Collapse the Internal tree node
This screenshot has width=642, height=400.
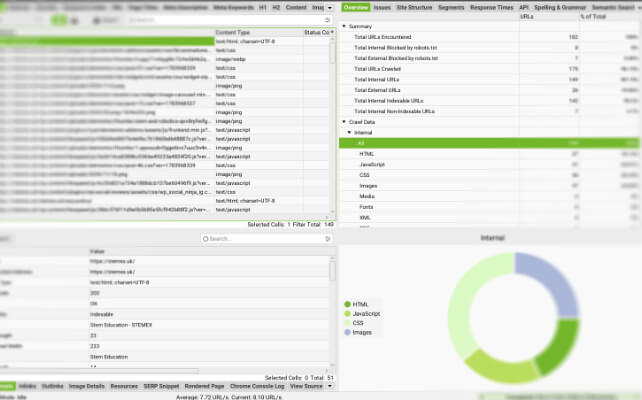pyautogui.click(x=349, y=133)
